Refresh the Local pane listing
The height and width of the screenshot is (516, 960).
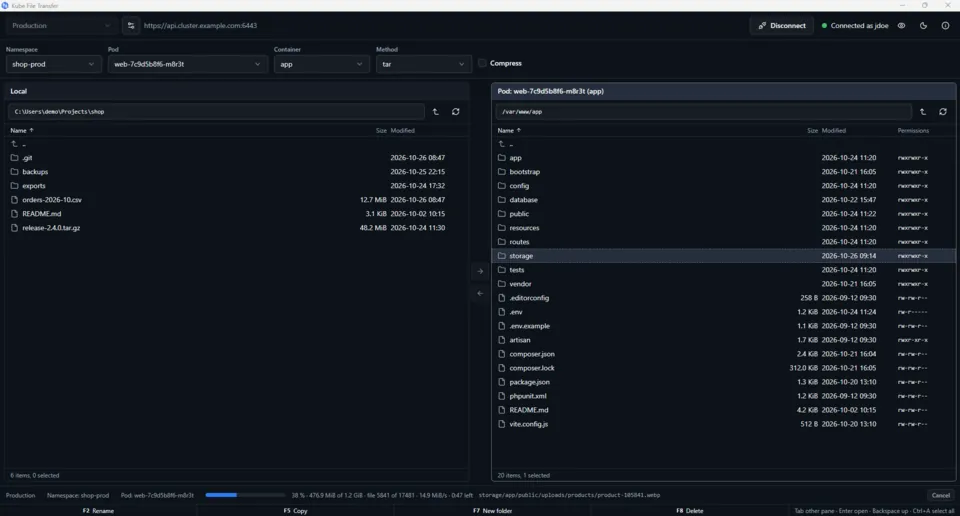456,111
